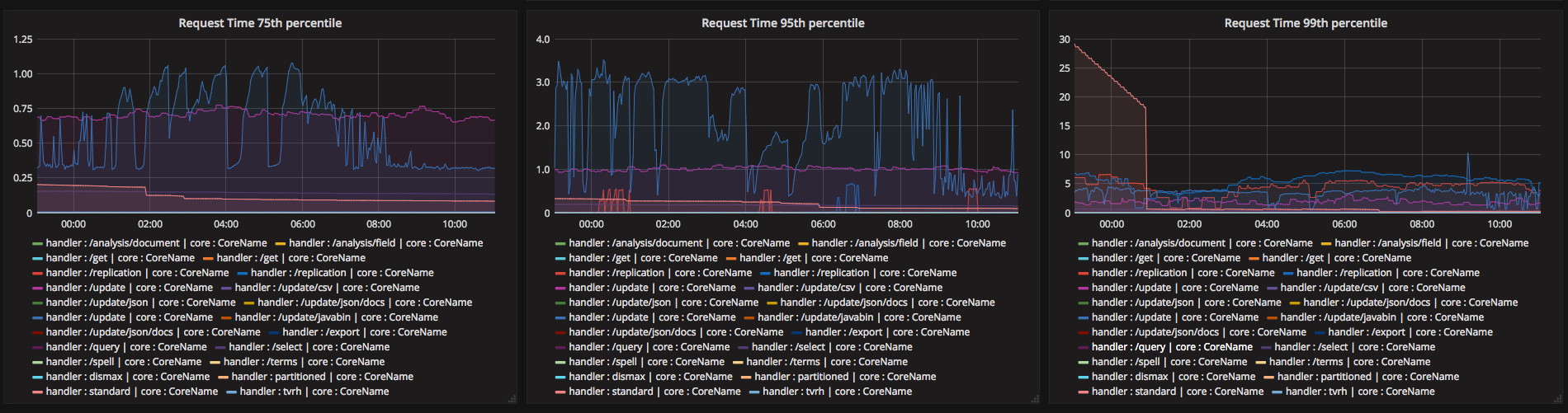Image resolution: width=1568 pixels, height=413 pixels.
Task: Click resize handle of the 95th percentile panel
Action: 1035,398
